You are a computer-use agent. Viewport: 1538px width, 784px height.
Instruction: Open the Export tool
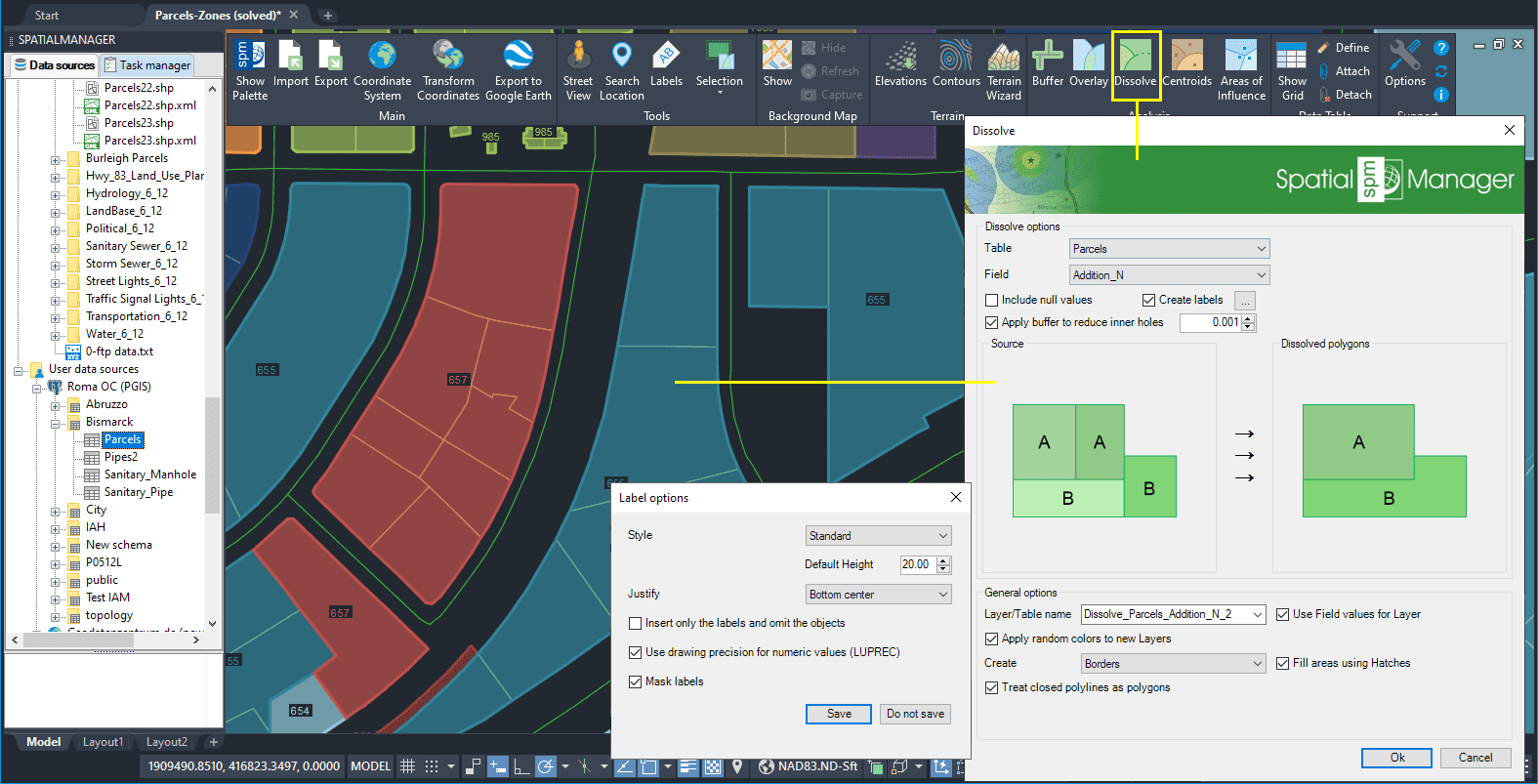(330, 64)
